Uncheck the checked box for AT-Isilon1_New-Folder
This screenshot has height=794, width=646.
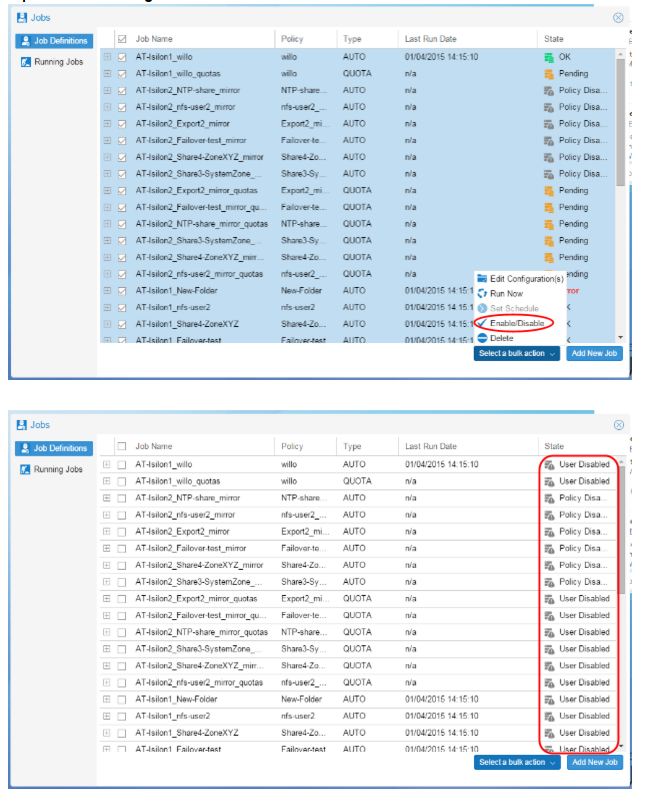tap(122, 291)
